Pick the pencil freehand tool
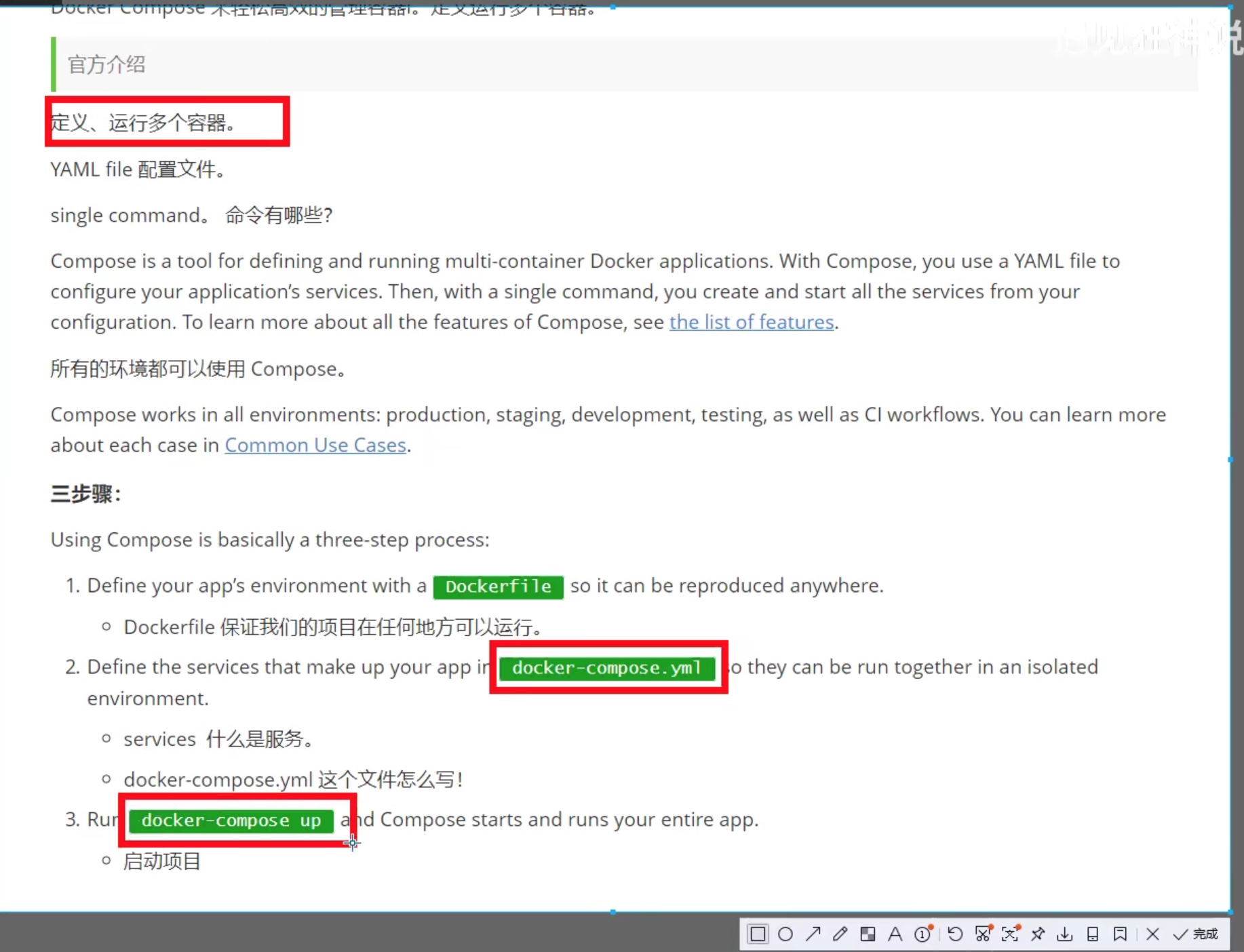The width and height of the screenshot is (1244, 952). (840, 934)
